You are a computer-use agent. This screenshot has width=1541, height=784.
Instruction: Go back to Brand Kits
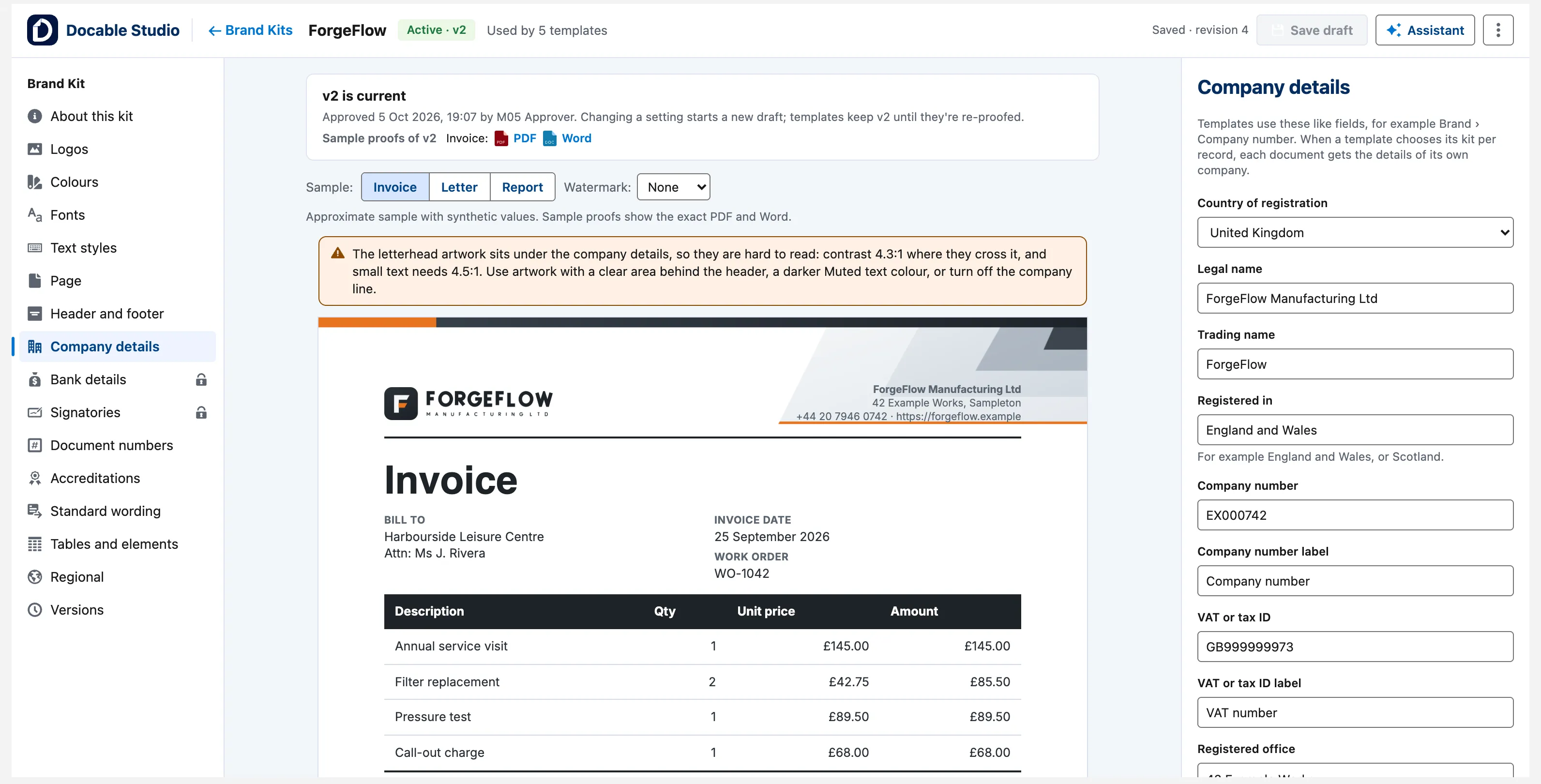tap(250, 30)
